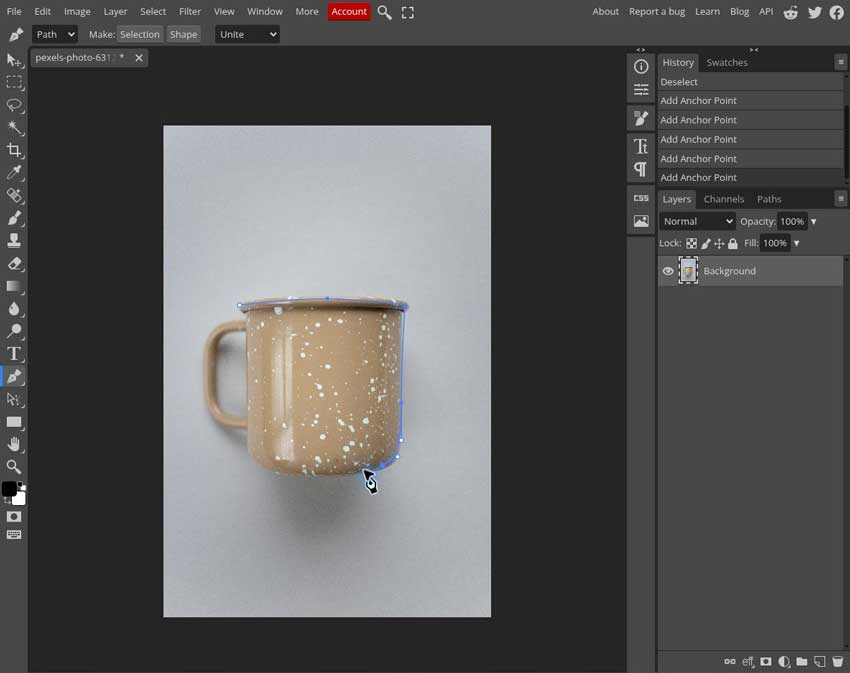This screenshot has height=673, width=850.
Task: Select the Crop tool
Action: point(14,150)
